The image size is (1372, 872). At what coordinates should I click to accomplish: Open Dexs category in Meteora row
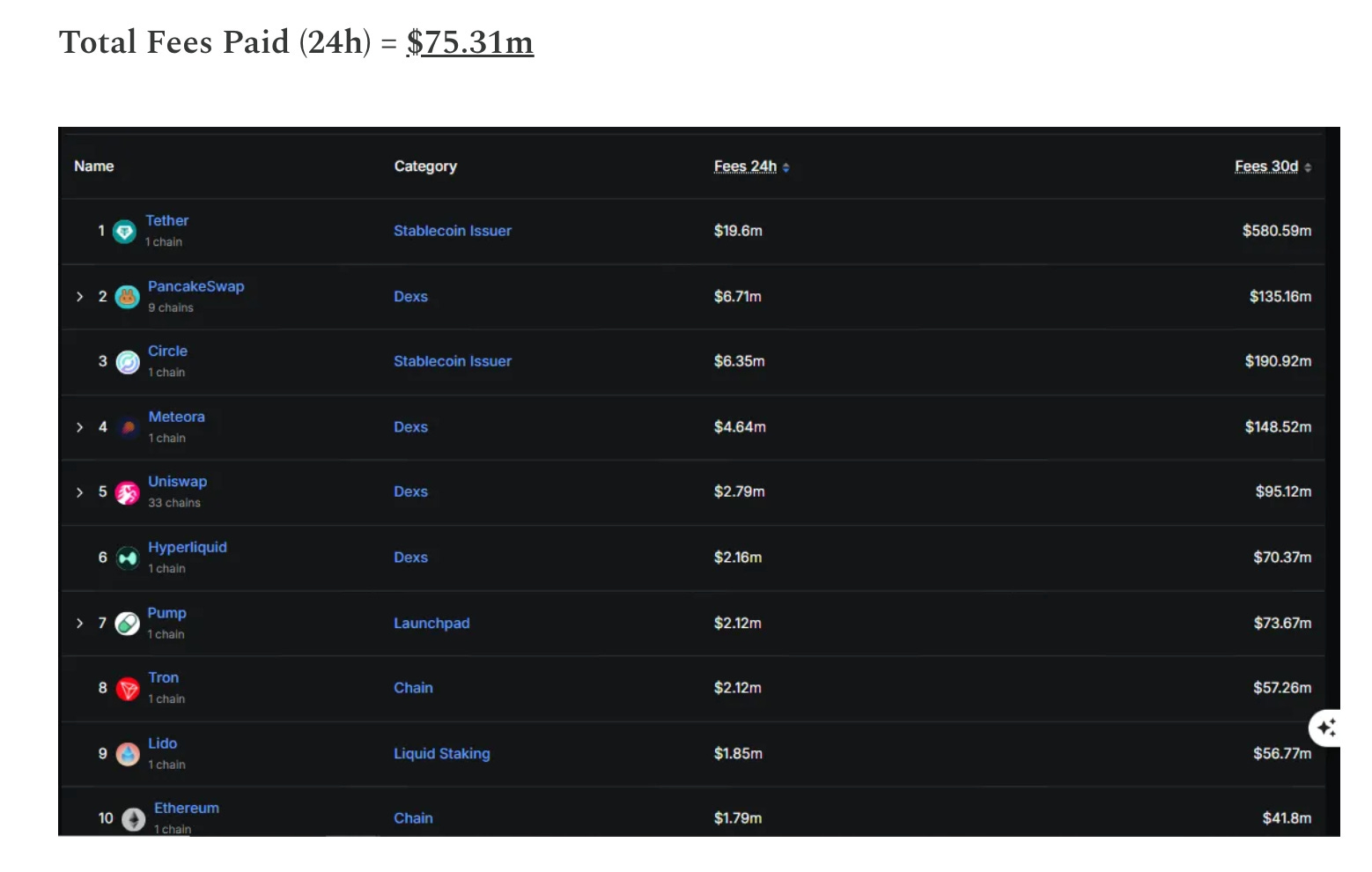point(411,427)
